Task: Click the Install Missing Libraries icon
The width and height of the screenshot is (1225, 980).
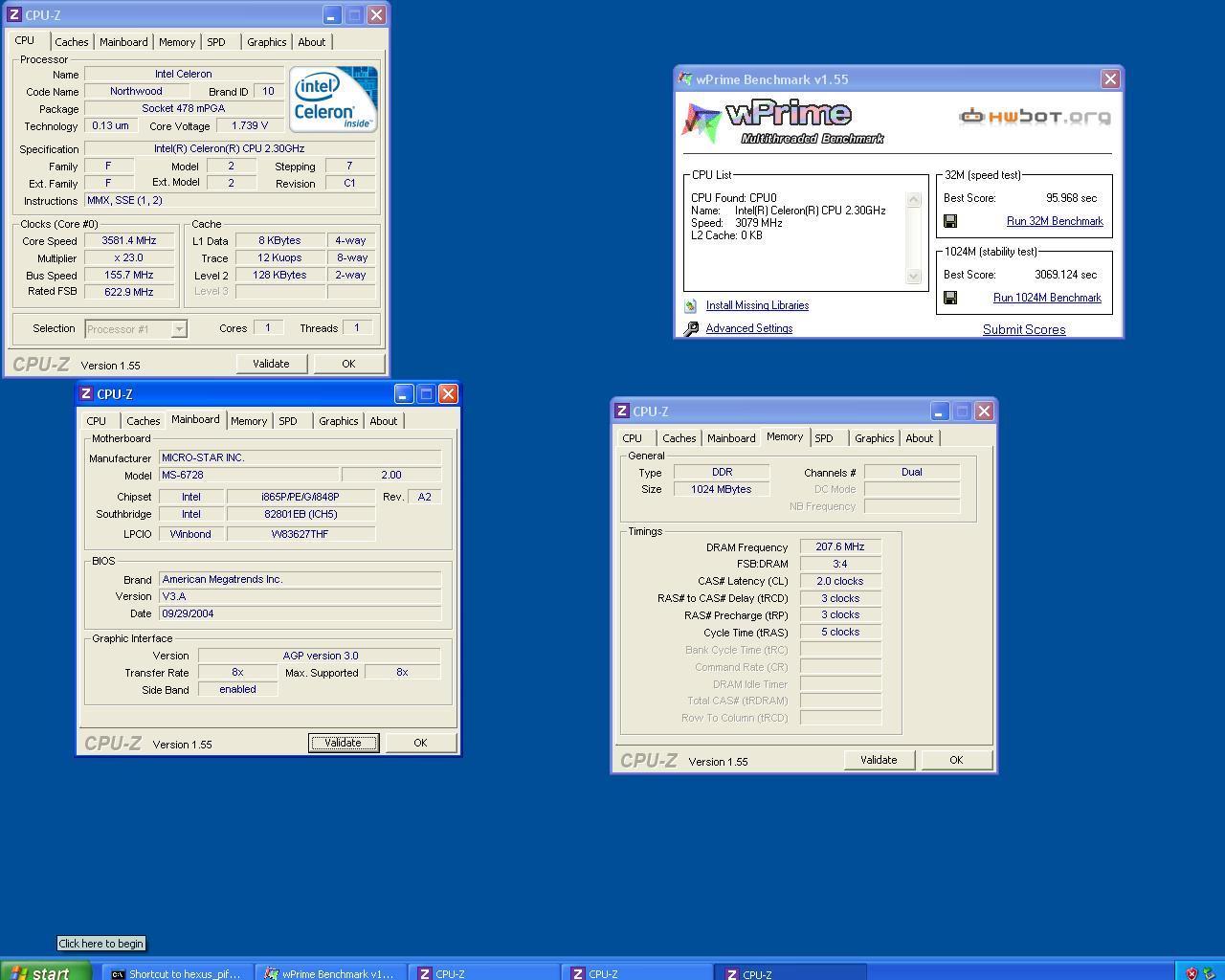Action: coord(690,306)
